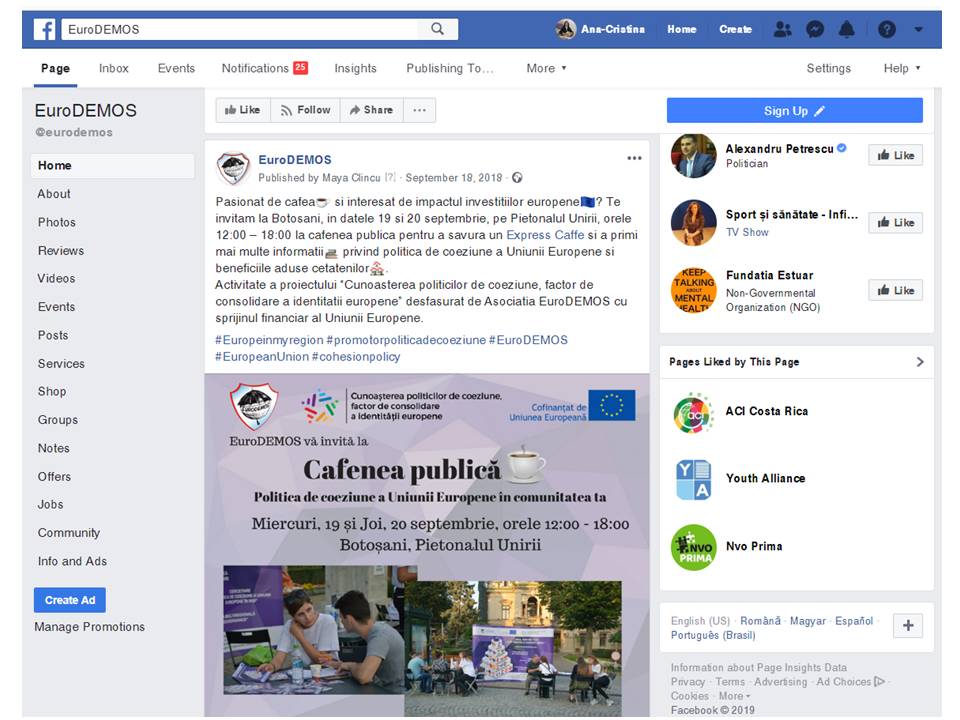The image size is (960, 720).
Task: Click the EuroDEMOS search input field
Action: (x=240, y=29)
